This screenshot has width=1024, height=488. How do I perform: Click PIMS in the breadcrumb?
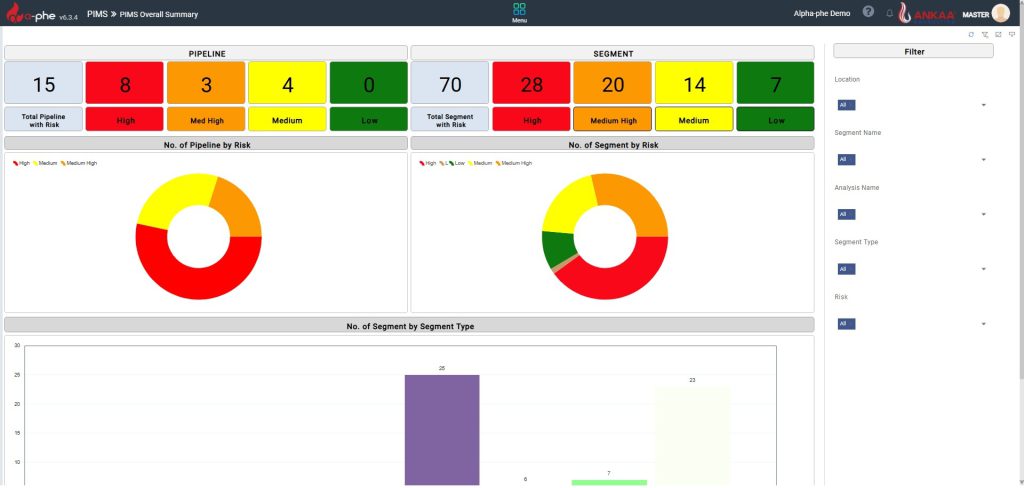96,15
